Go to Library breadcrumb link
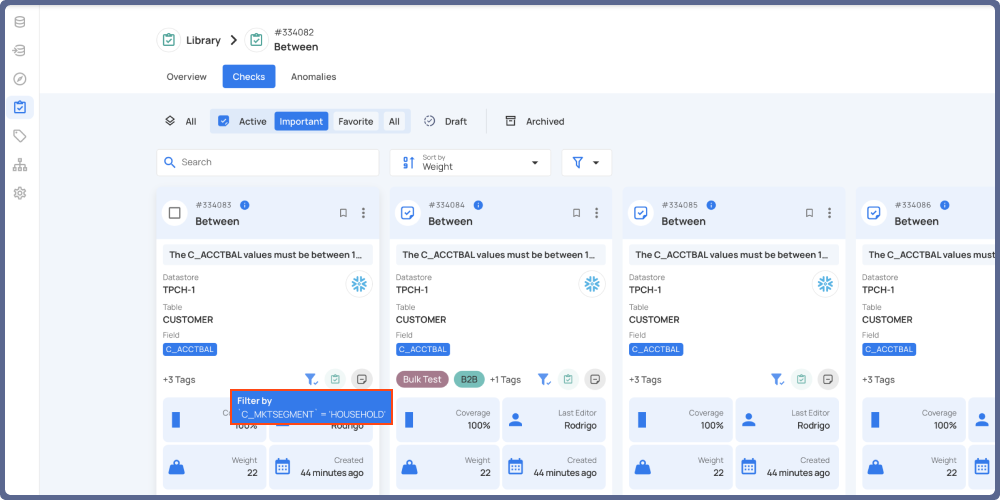This screenshot has width=1000, height=500. (203, 40)
